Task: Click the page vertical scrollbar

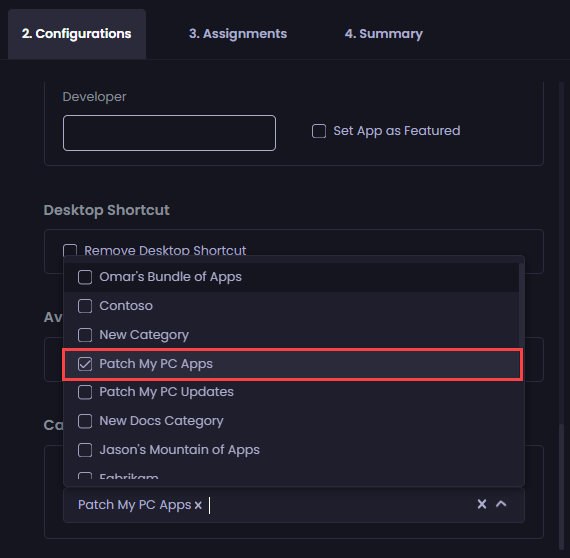Action: [x=561, y=487]
